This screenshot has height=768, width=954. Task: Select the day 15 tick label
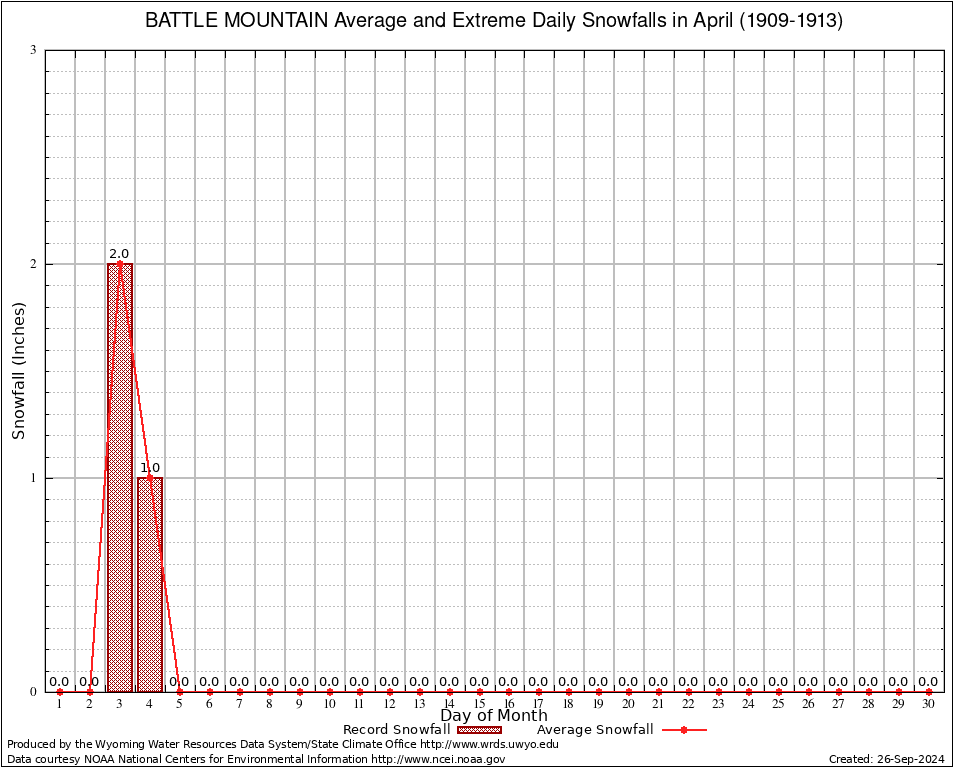point(479,705)
